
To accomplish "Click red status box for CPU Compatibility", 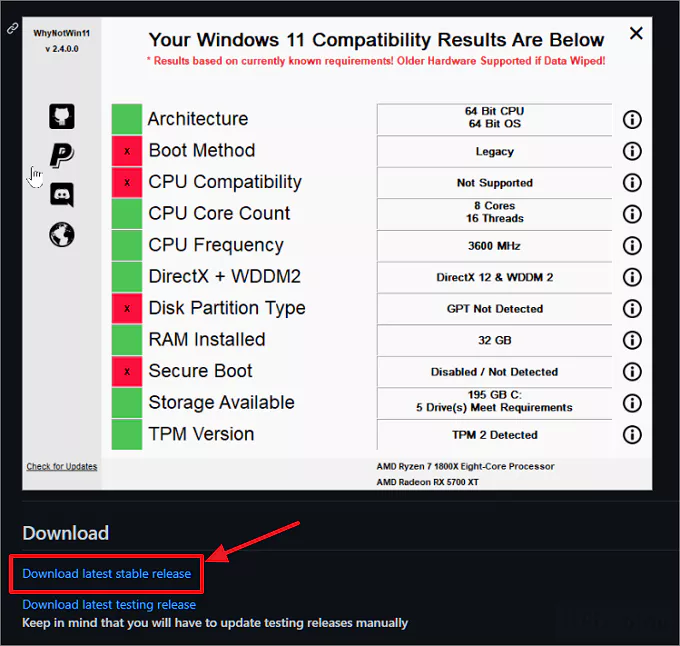I will tap(127, 183).
